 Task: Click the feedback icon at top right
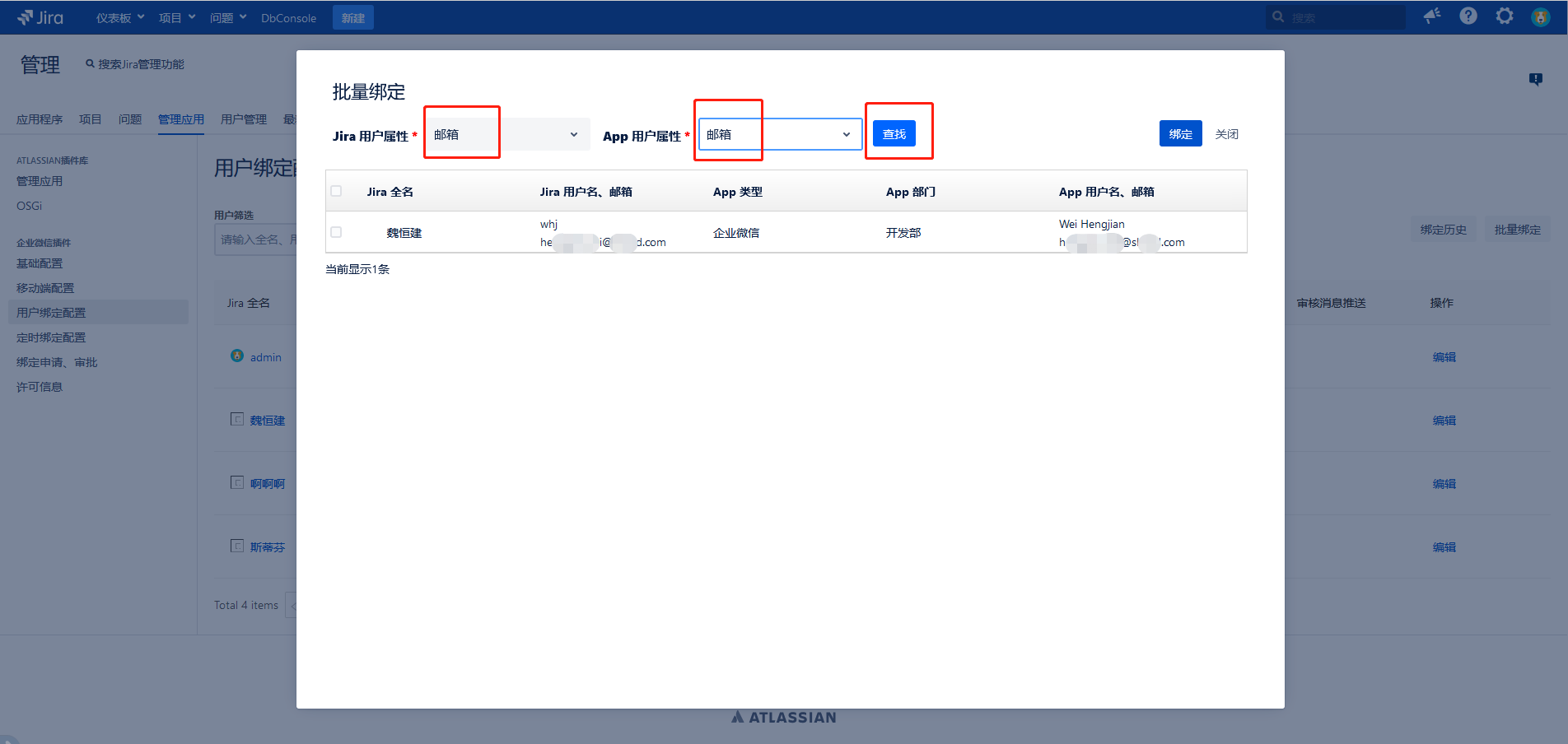tap(1536, 79)
